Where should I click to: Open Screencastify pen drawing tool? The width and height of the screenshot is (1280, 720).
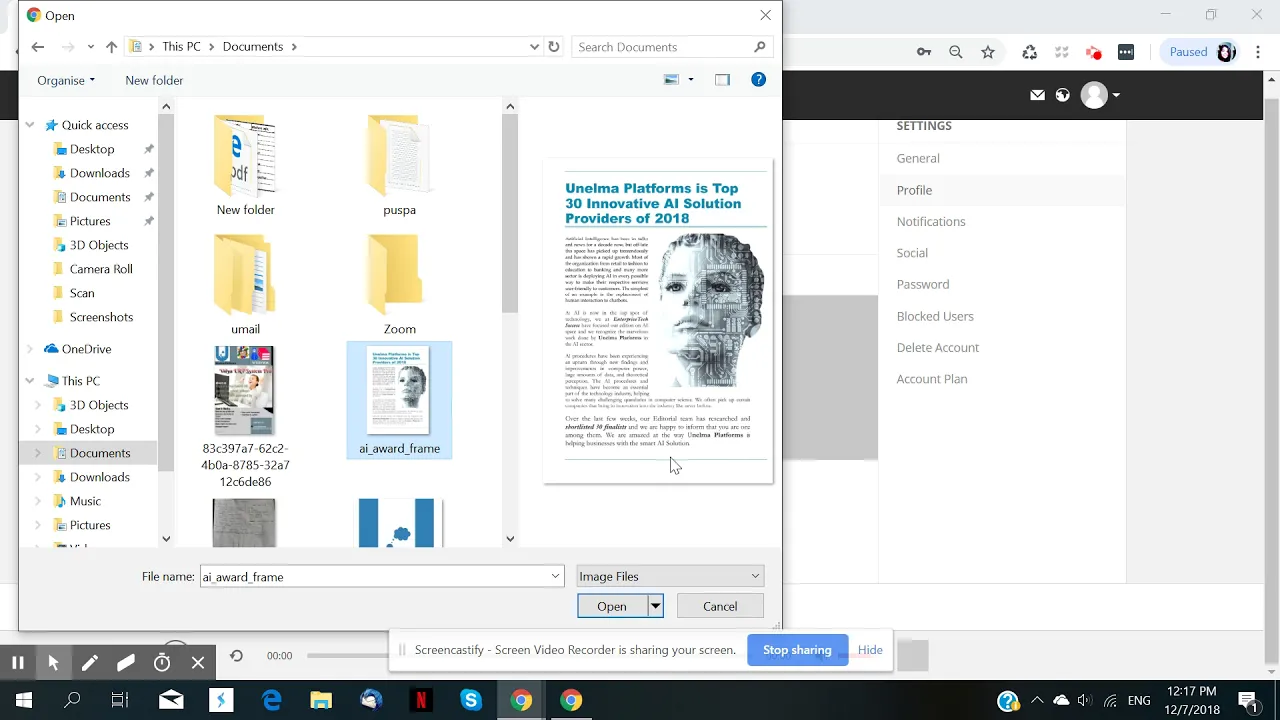(90, 662)
